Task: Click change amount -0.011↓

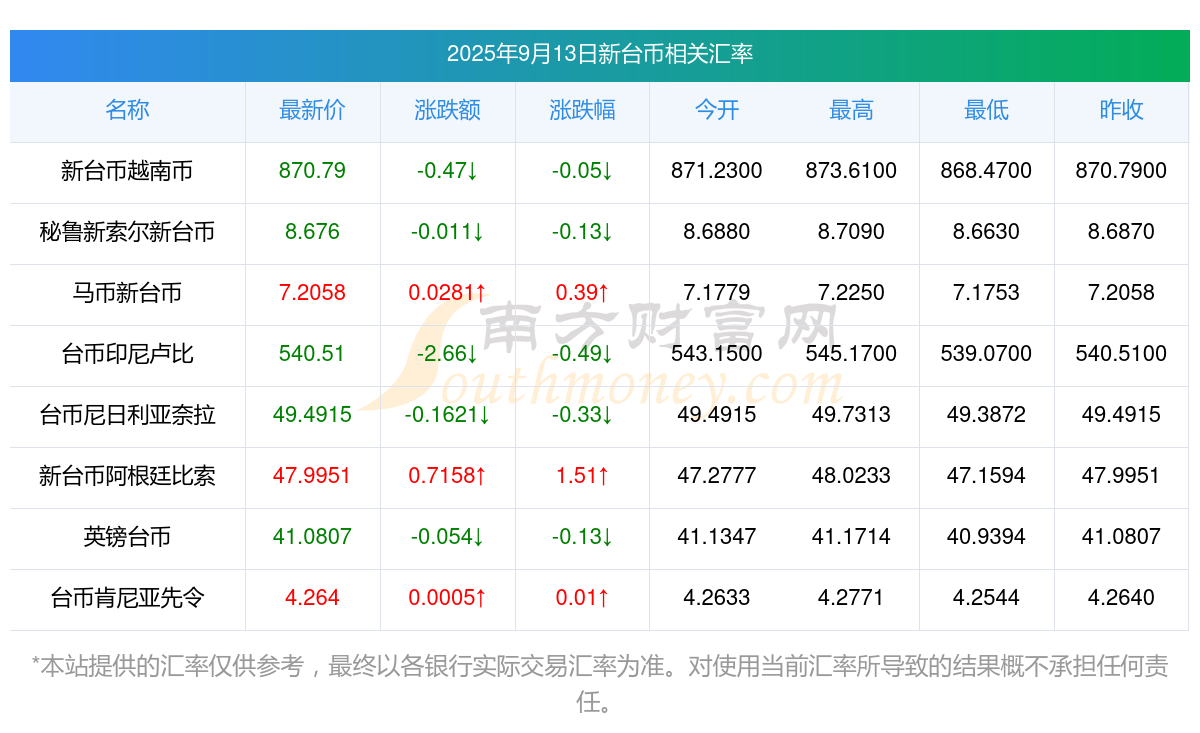Action: tap(448, 232)
